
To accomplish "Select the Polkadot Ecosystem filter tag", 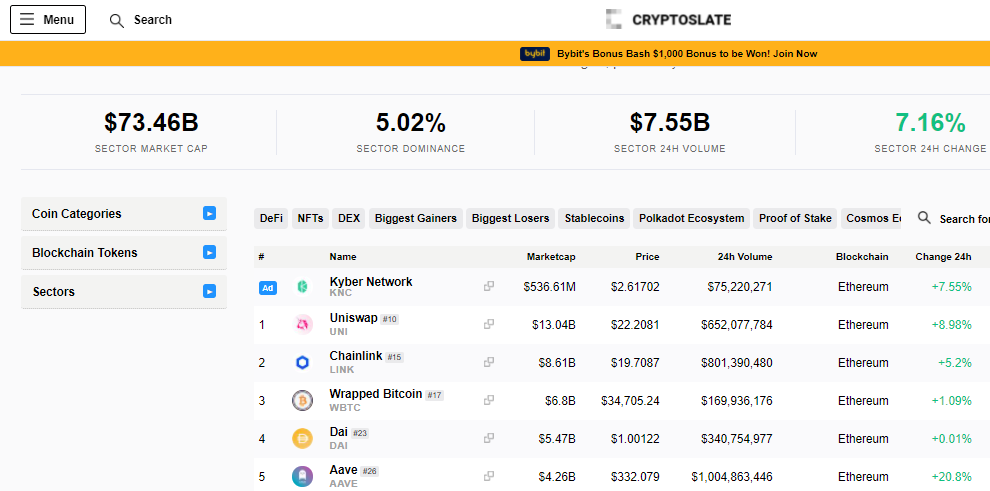I will [691, 218].
